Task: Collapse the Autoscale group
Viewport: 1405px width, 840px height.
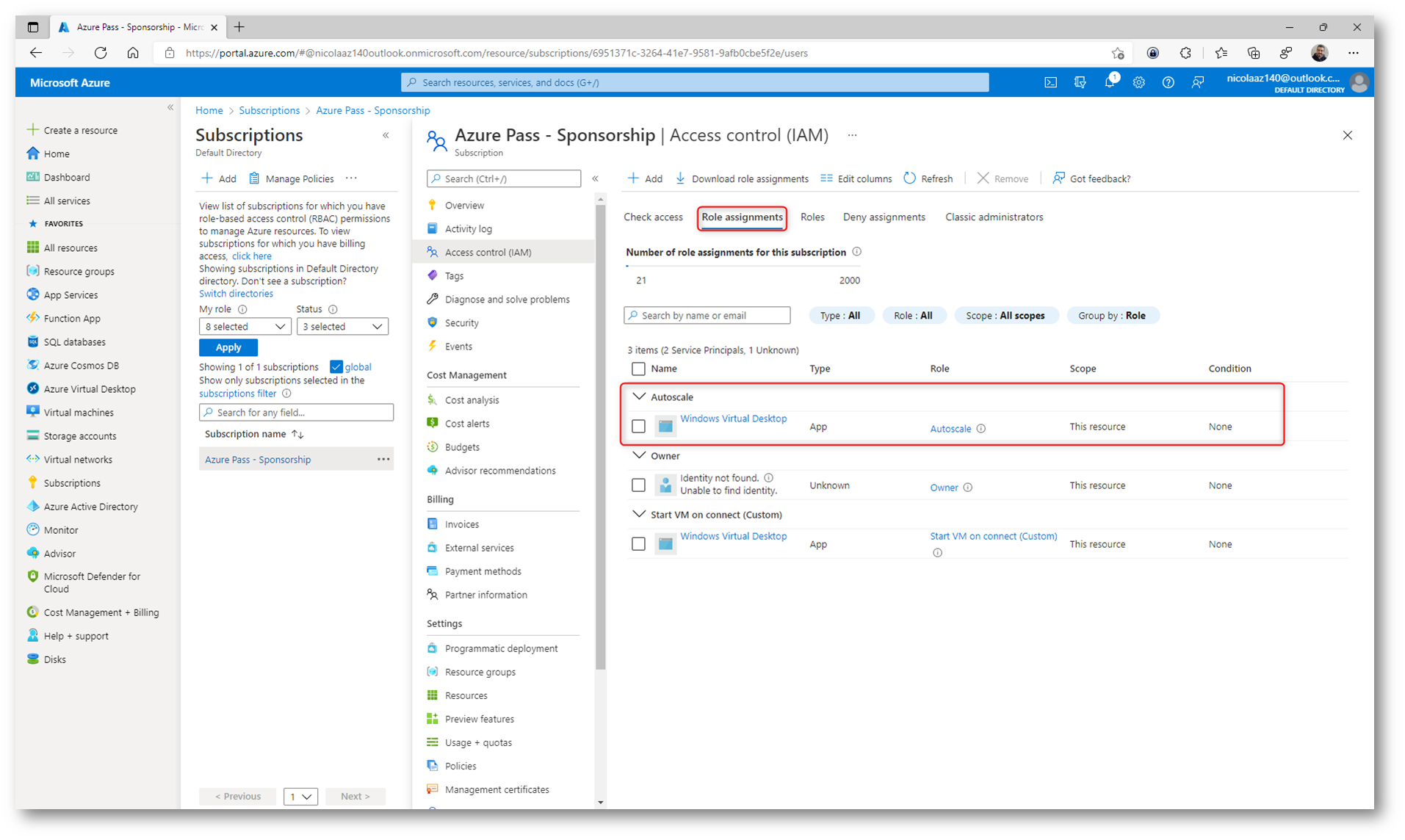Action: coord(639,397)
